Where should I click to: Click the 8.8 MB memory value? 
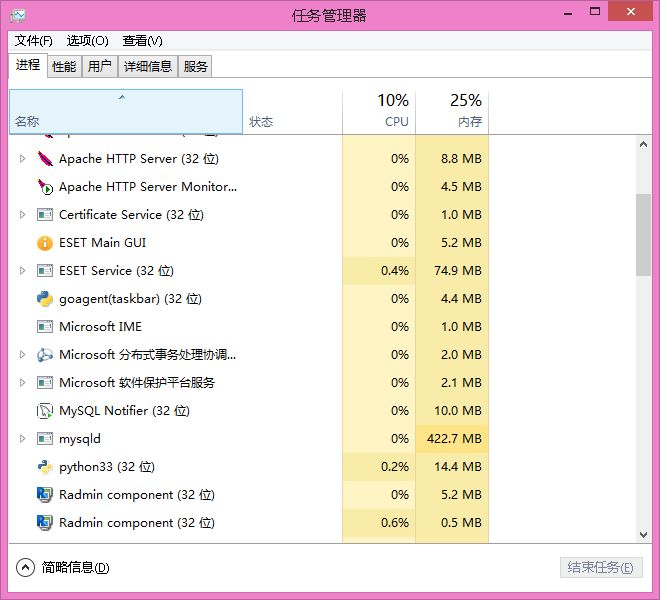(x=461, y=159)
